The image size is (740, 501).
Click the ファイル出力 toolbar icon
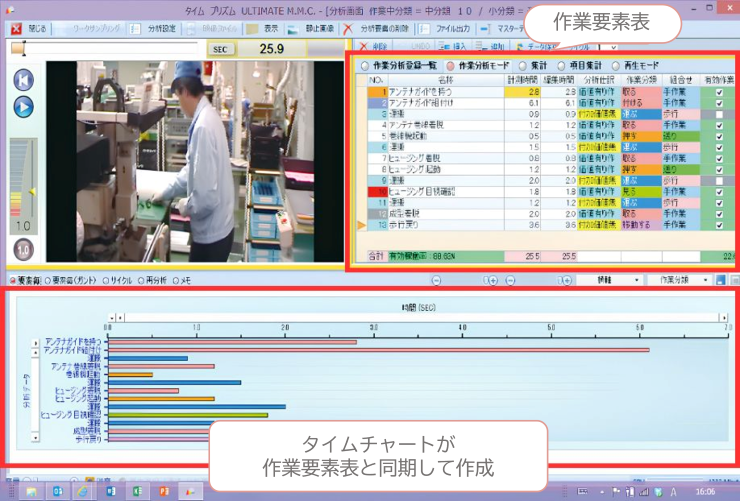(x=424, y=29)
